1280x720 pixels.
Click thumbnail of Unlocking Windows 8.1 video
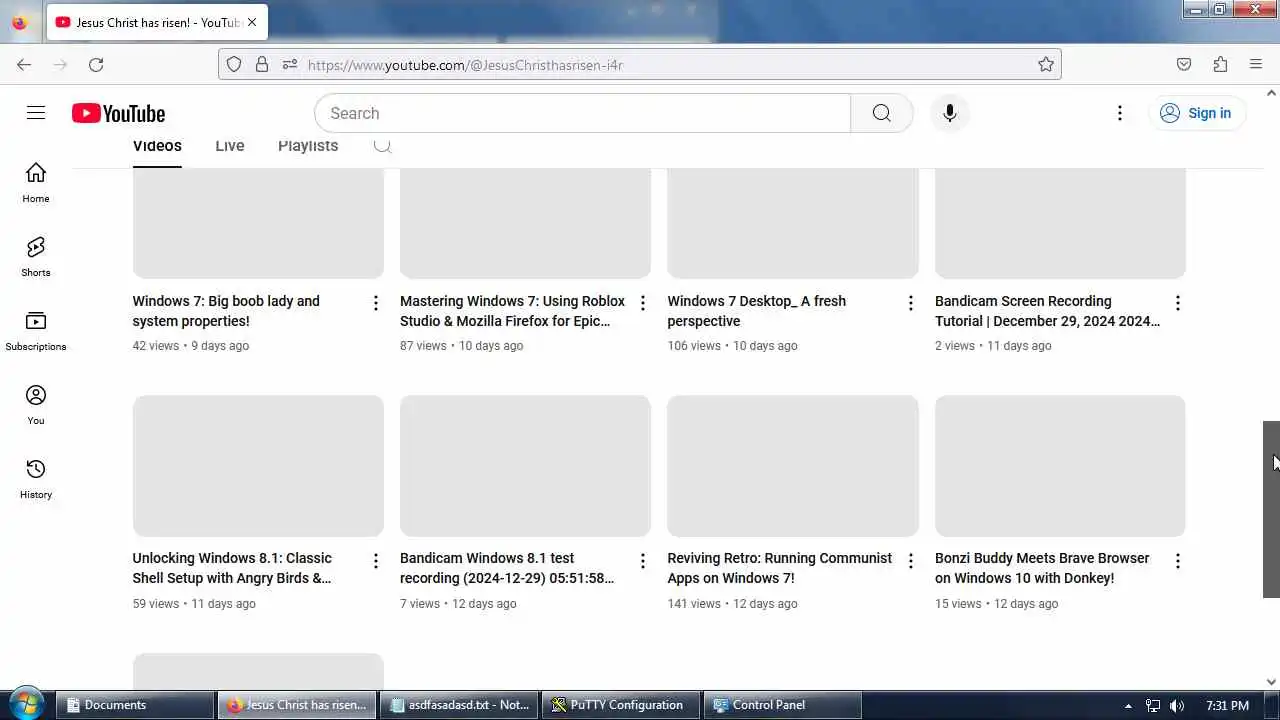pos(258,466)
